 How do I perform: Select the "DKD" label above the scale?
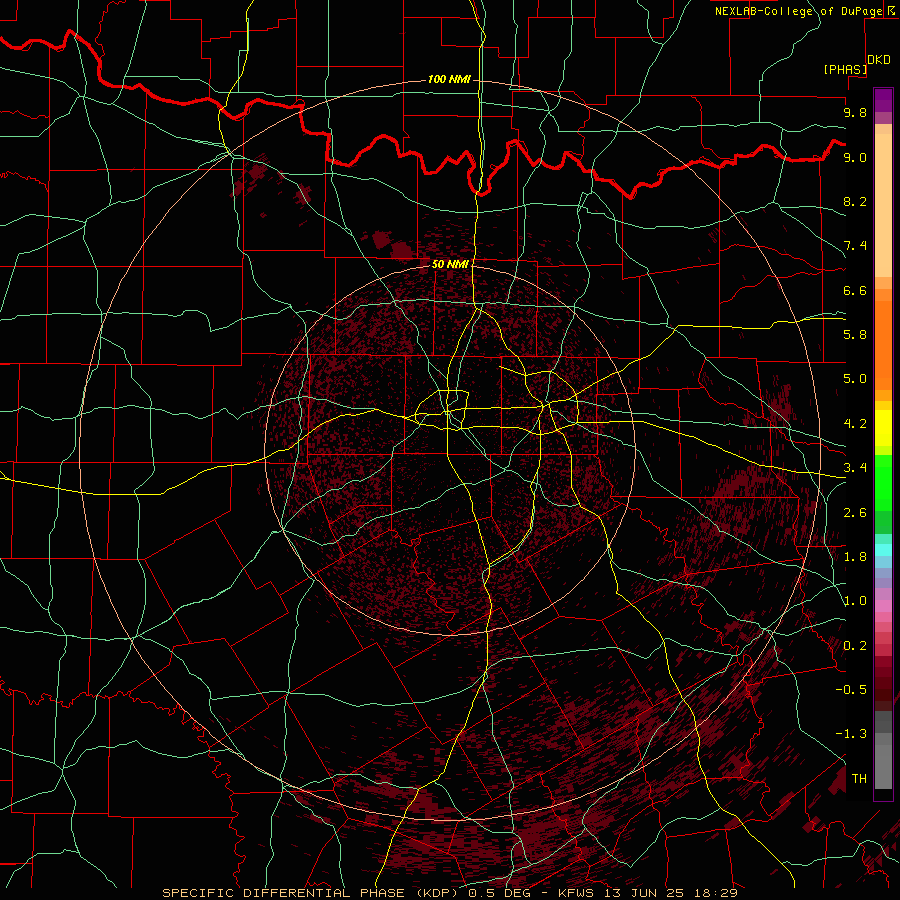[x=879, y=60]
